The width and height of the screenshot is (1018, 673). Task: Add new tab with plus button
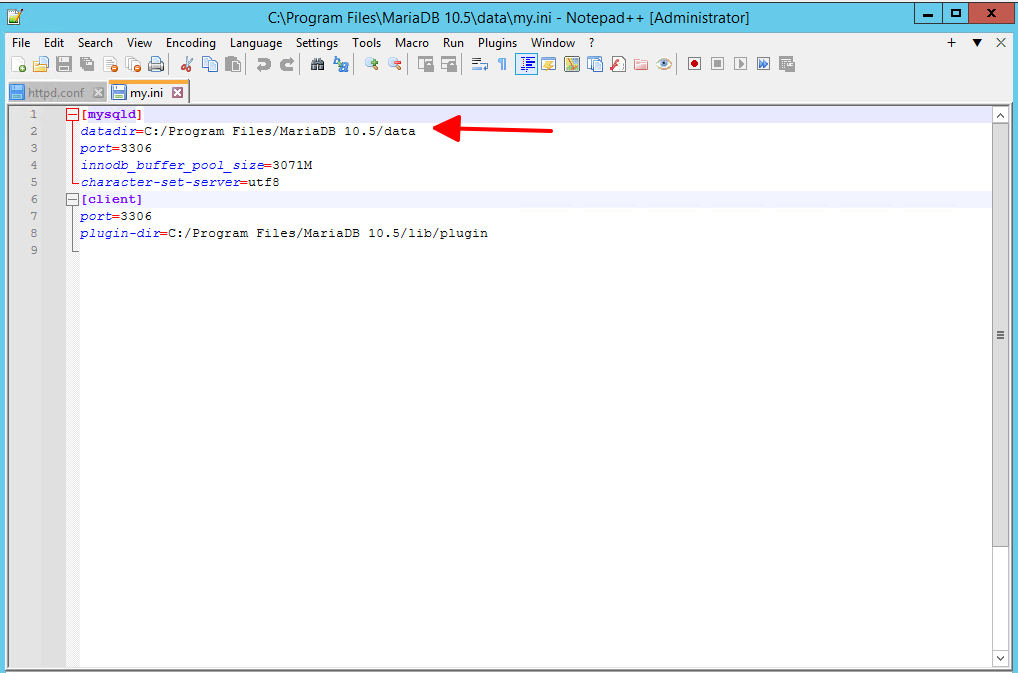pos(951,43)
